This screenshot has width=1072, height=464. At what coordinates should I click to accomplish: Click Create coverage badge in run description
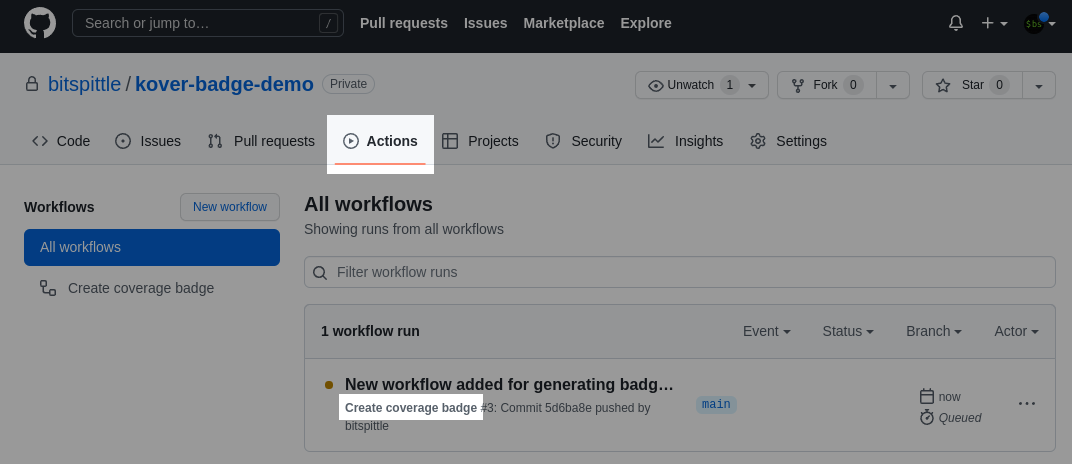point(411,408)
